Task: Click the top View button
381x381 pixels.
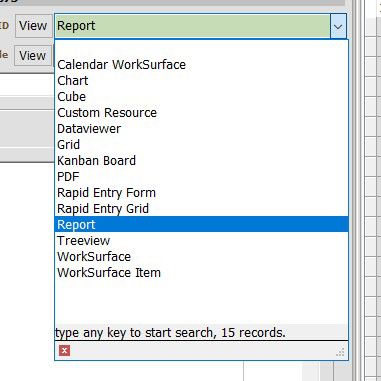Action: click(x=33, y=26)
